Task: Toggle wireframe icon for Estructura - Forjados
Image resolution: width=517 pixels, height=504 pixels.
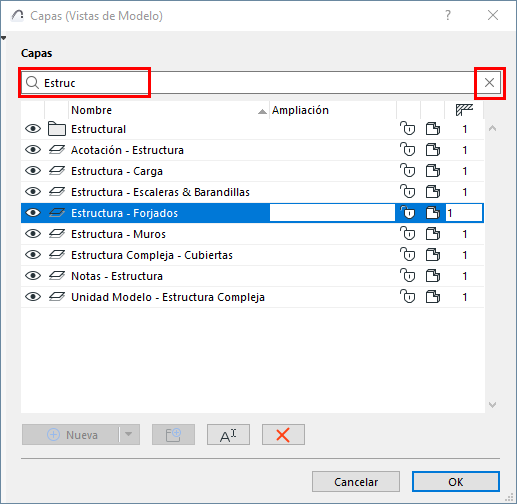Action: (x=433, y=213)
